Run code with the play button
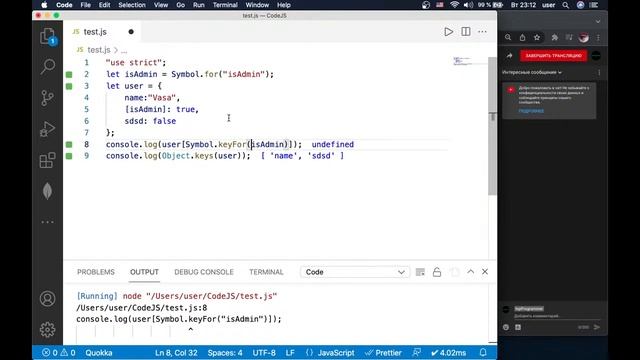This screenshot has width=640, height=360. pyautogui.click(x=449, y=32)
